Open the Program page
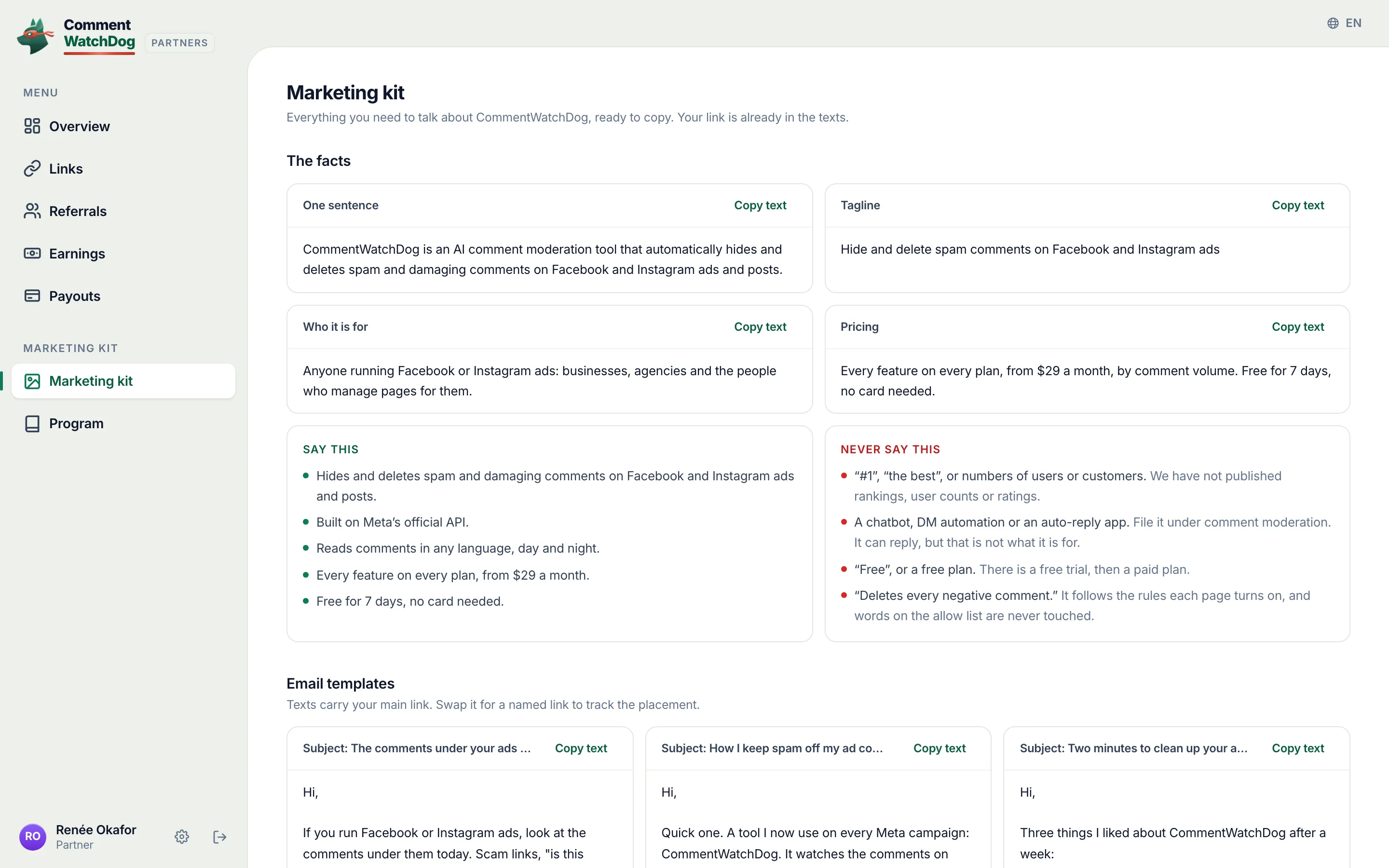Viewport: 1389px width, 868px height. [x=123, y=424]
